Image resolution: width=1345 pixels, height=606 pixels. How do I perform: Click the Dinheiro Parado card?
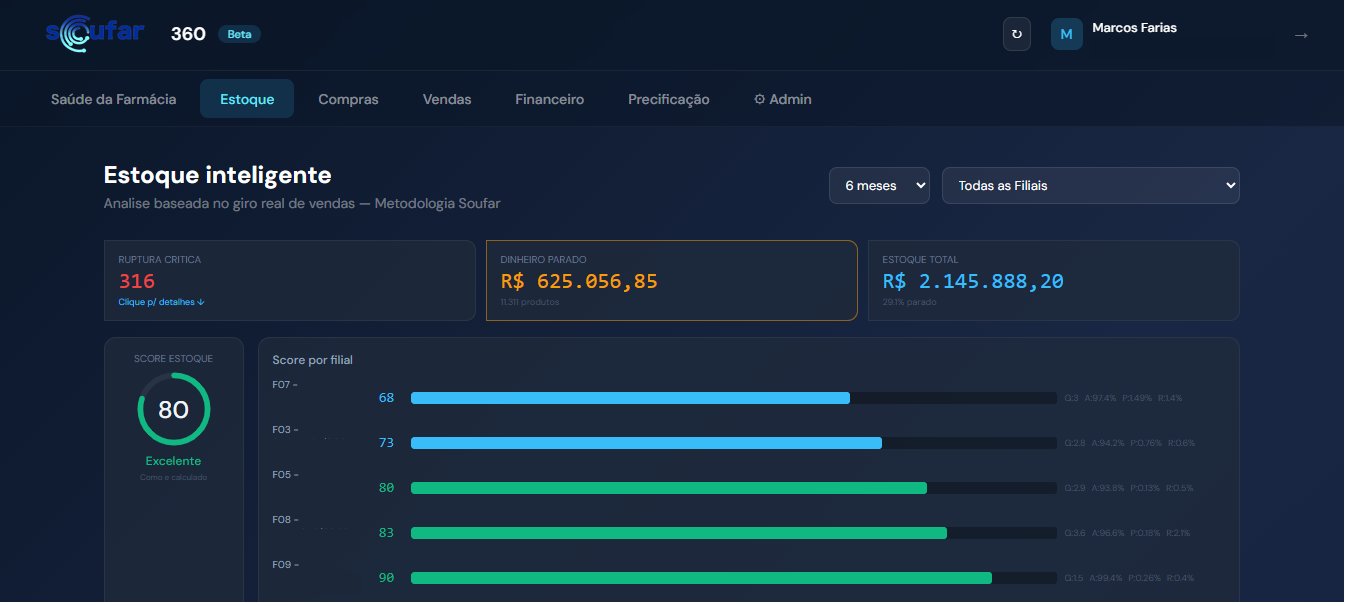pyautogui.click(x=672, y=281)
